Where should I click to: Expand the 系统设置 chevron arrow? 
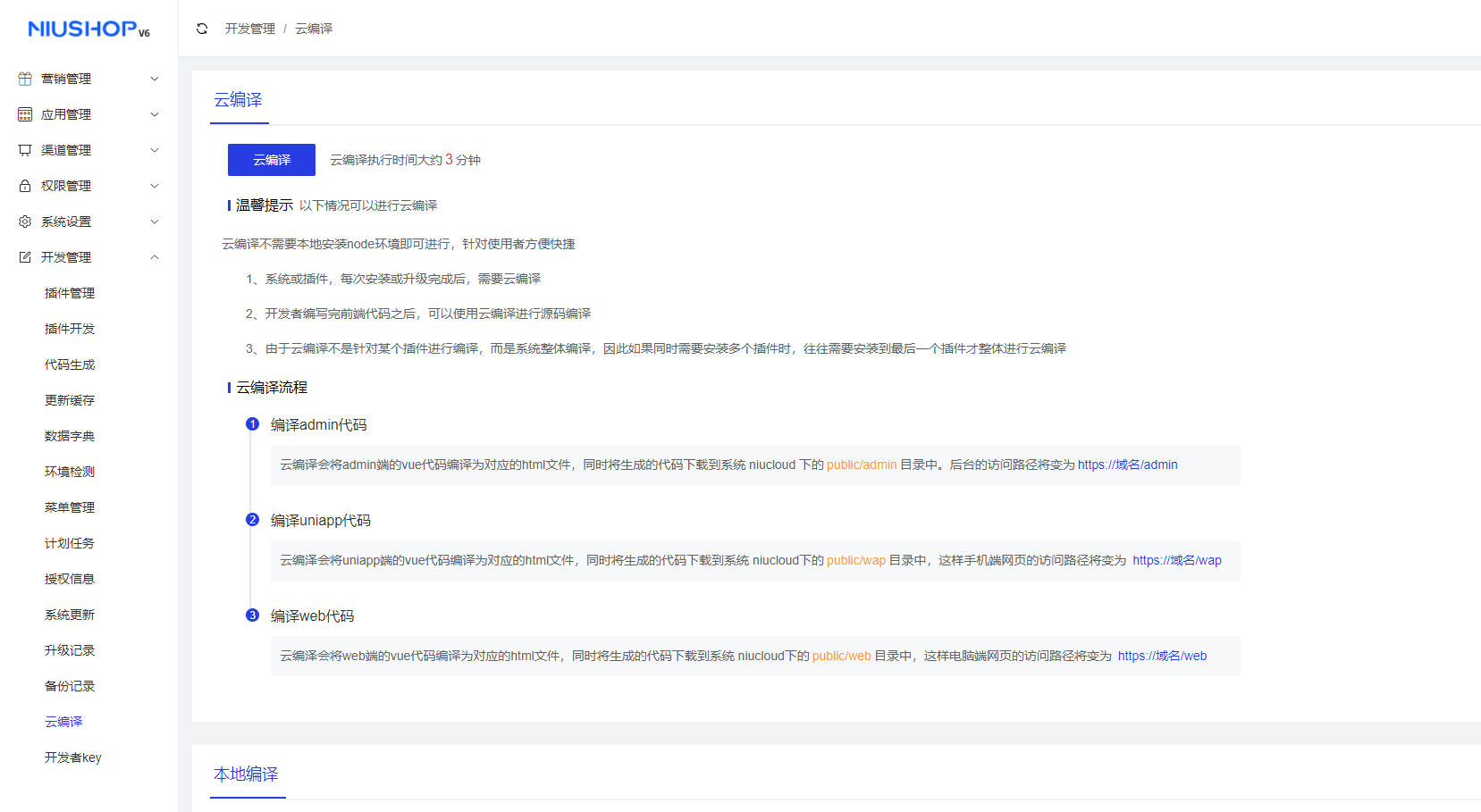[155, 222]
